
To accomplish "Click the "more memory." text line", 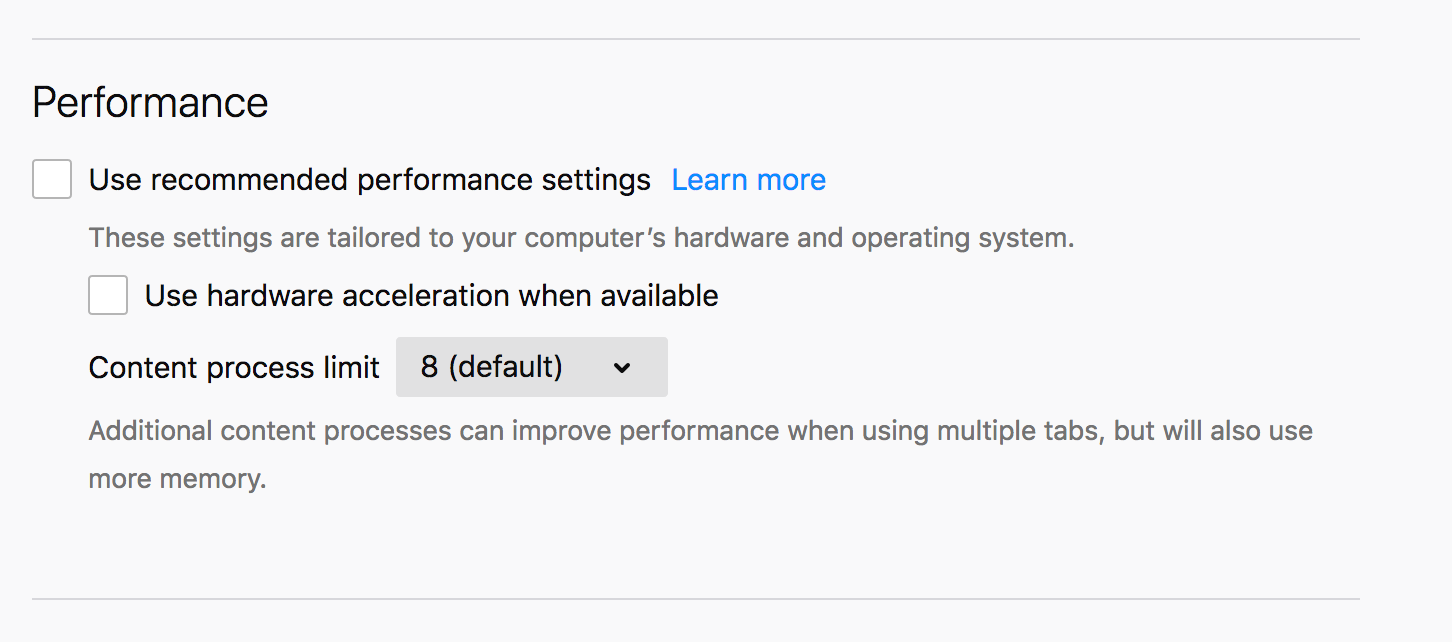I will [x=177, y=479].
